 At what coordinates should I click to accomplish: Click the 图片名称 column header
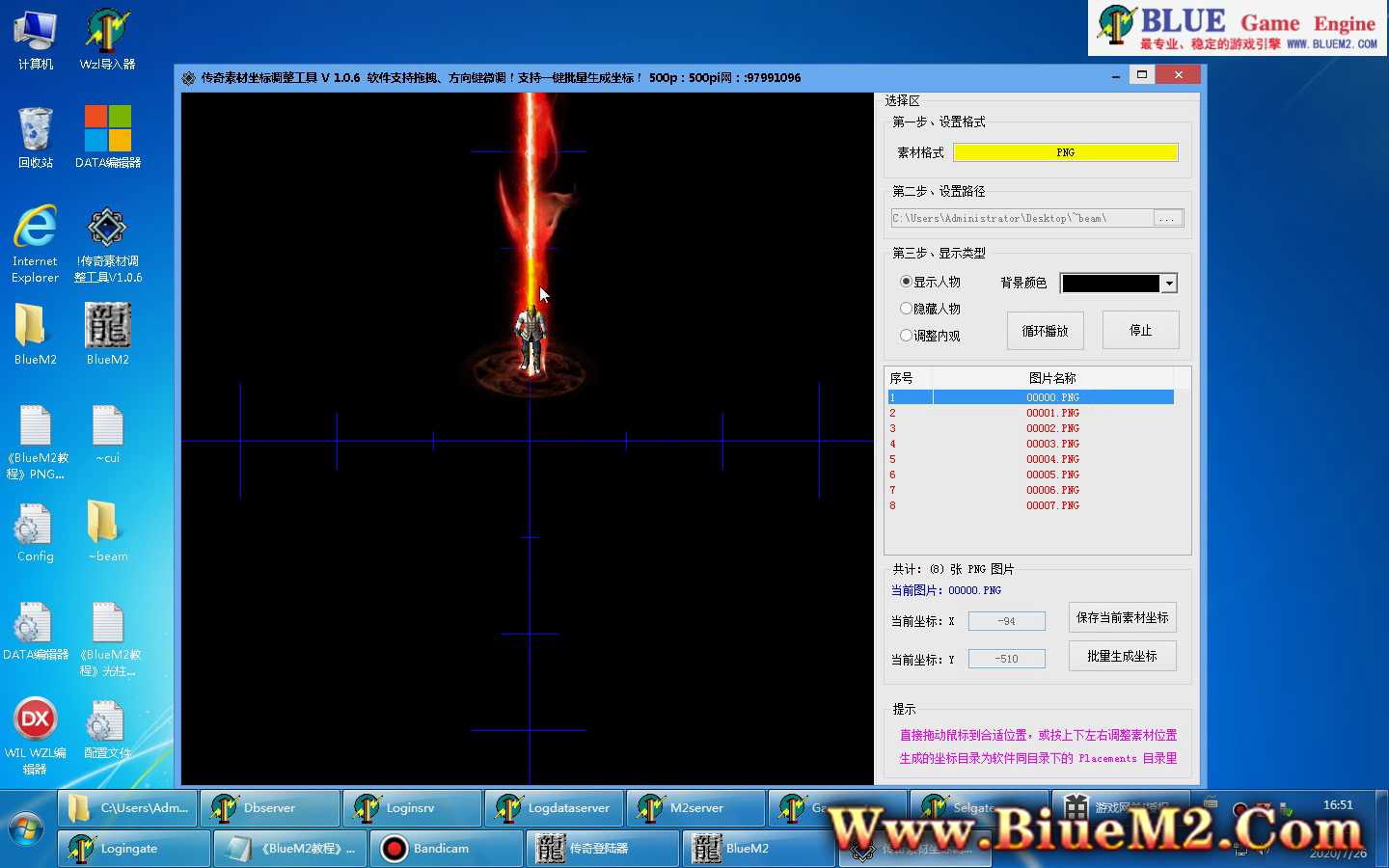[1052, 378]
